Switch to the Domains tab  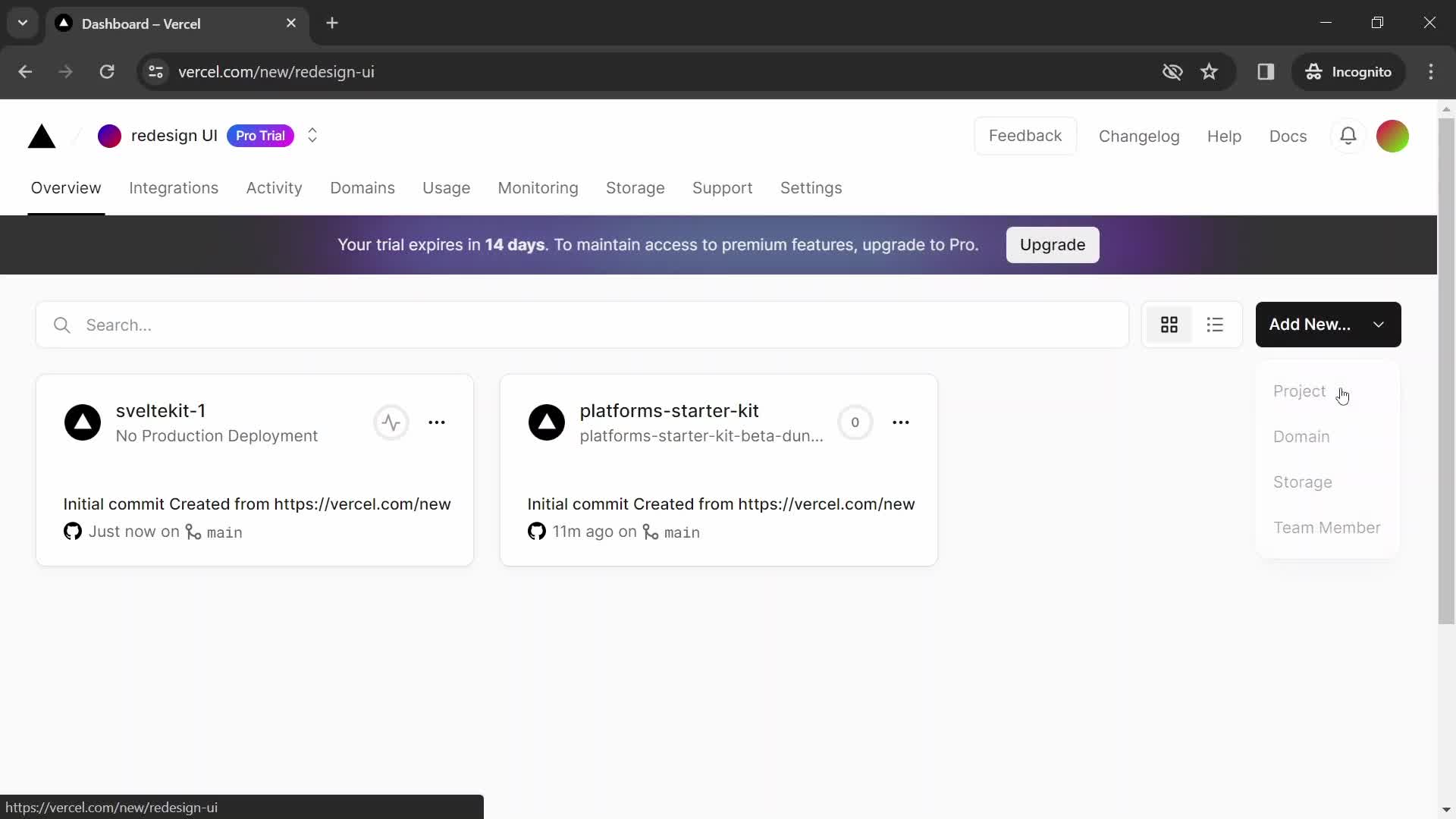click(x=363, y=188)
